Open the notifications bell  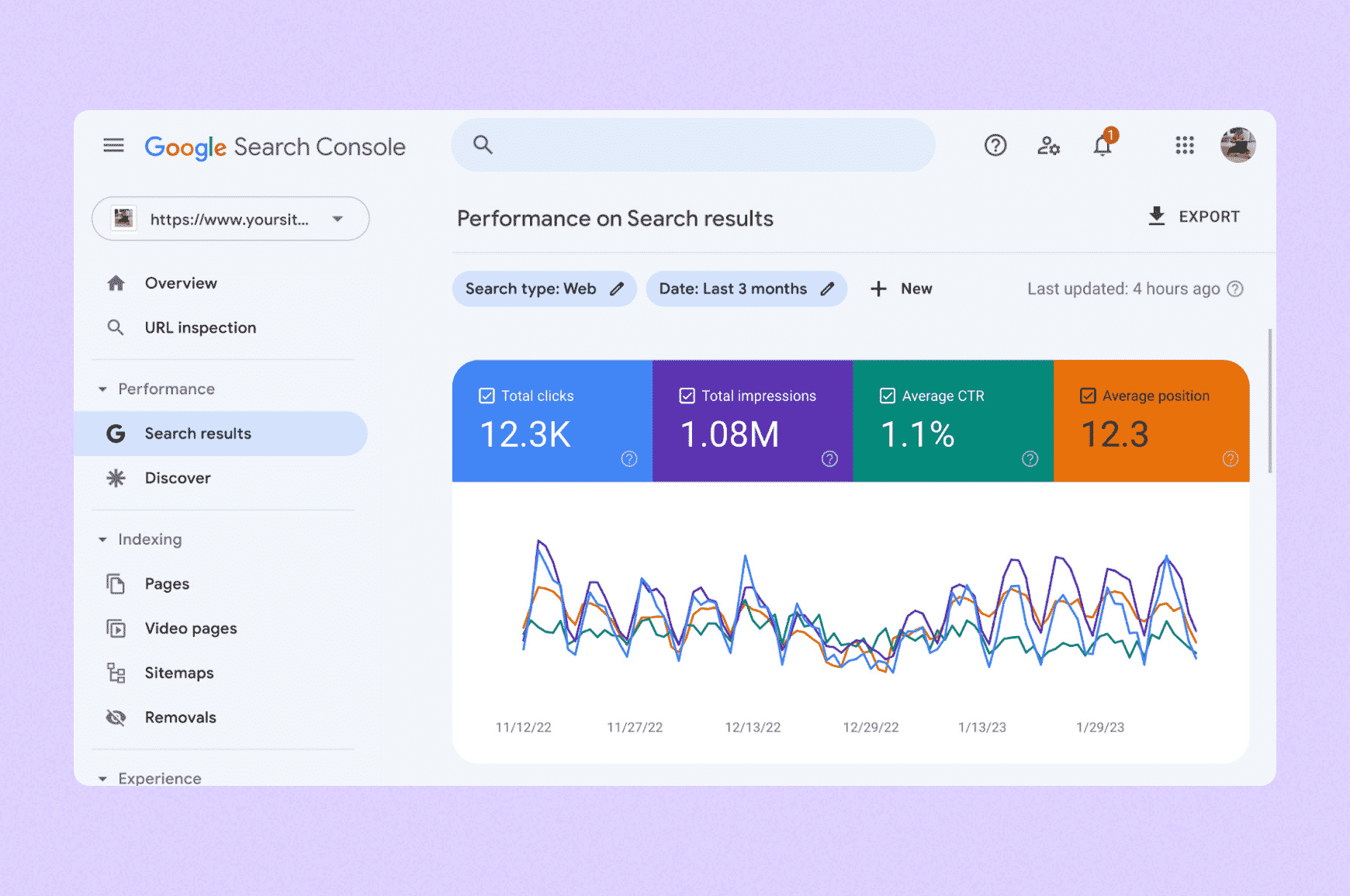click(1102, 145)
